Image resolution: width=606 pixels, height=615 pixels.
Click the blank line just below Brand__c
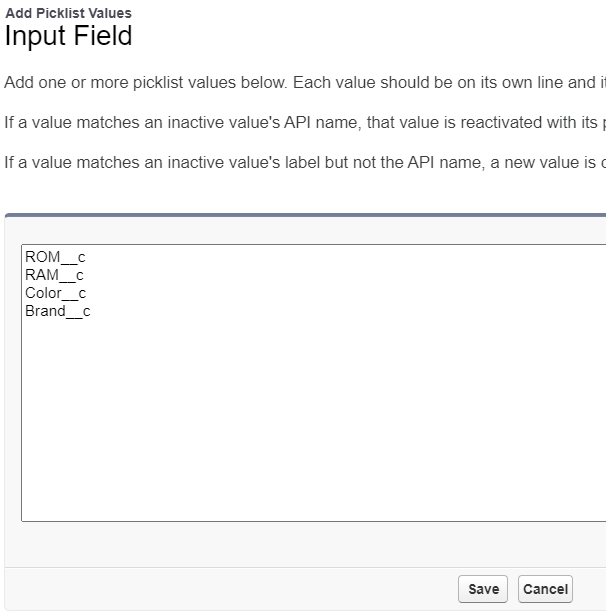pos(58,329)
